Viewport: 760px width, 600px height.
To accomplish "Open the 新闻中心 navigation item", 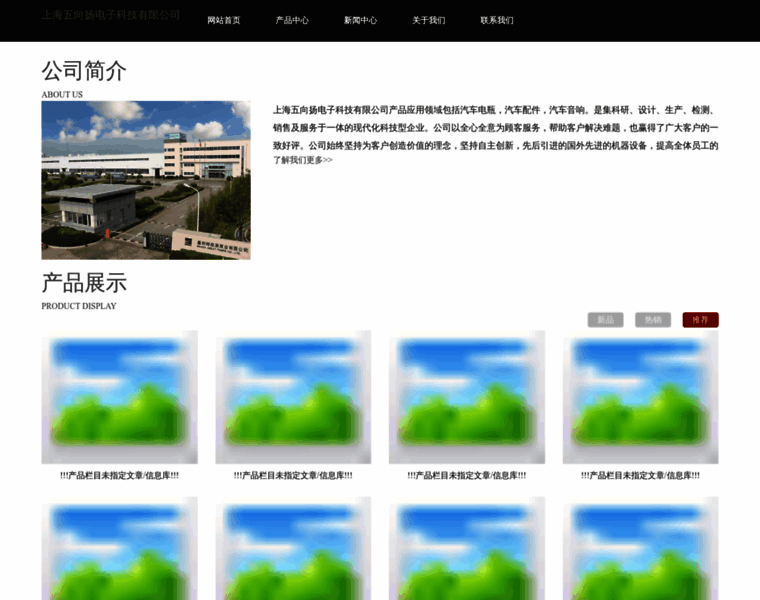I will pyautogui.click(x=360, y=20).
